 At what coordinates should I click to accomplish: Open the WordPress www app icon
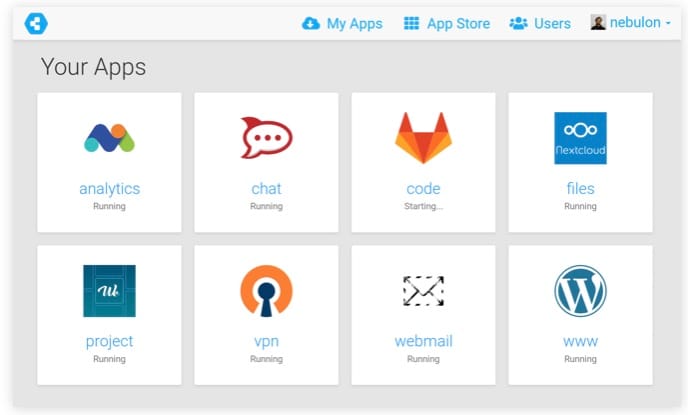coord(580,290)
